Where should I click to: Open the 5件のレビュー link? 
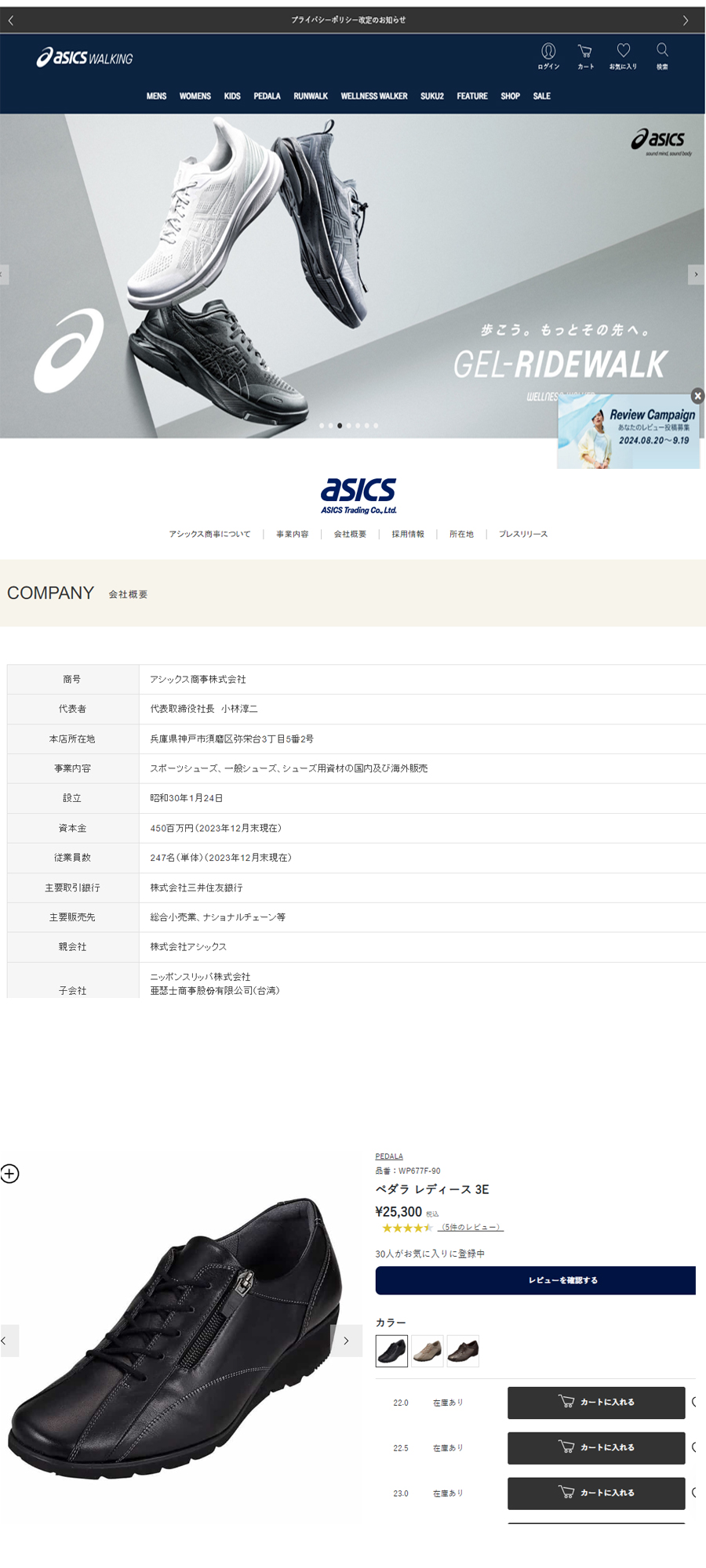[x=471, y=1228]
